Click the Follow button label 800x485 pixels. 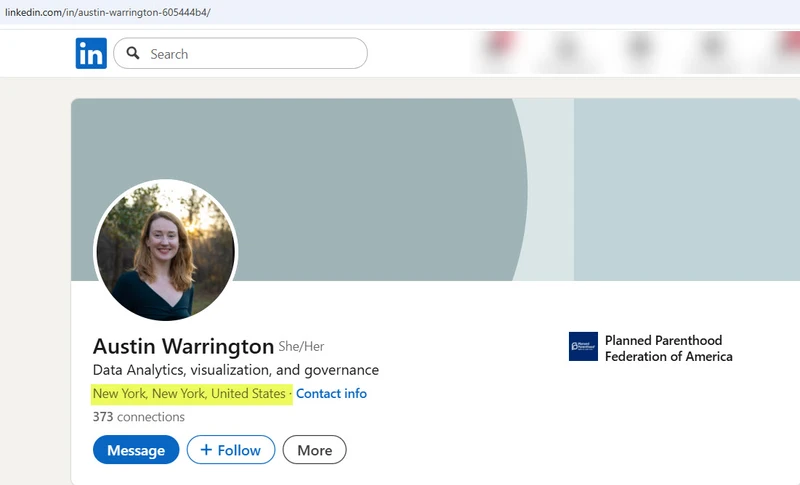click(x=239, y=450)
